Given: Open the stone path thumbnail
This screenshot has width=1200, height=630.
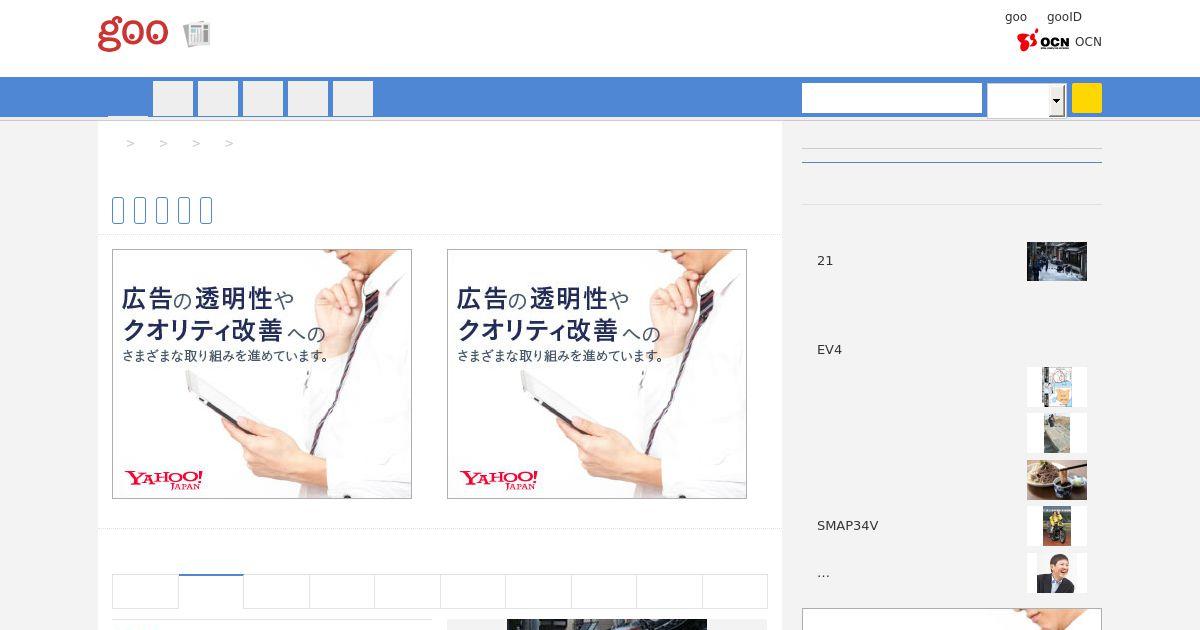Looking at the screenshot, I should click(x=1057, y=434).
